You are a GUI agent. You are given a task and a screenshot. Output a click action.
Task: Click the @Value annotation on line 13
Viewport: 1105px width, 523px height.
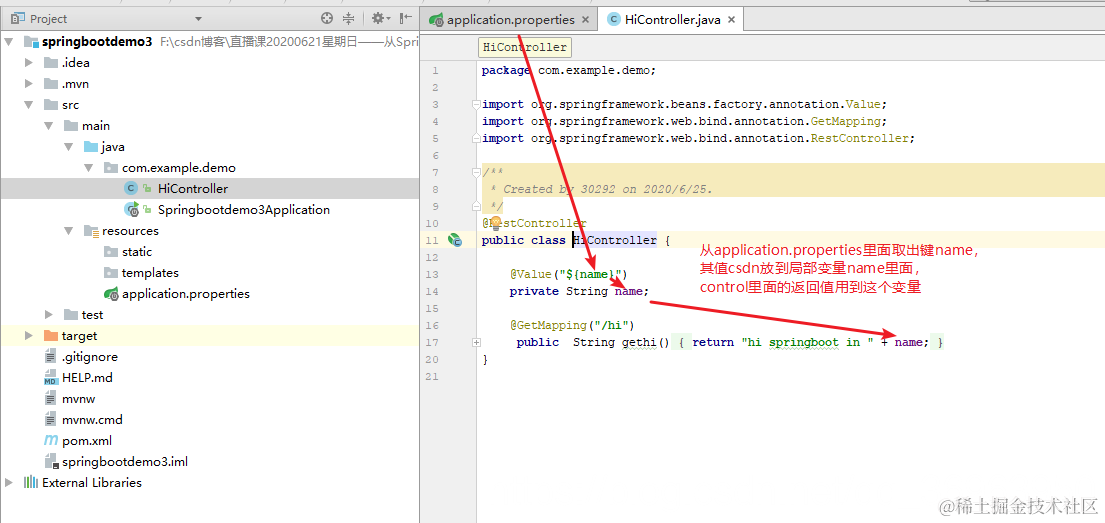pos(568,274)
